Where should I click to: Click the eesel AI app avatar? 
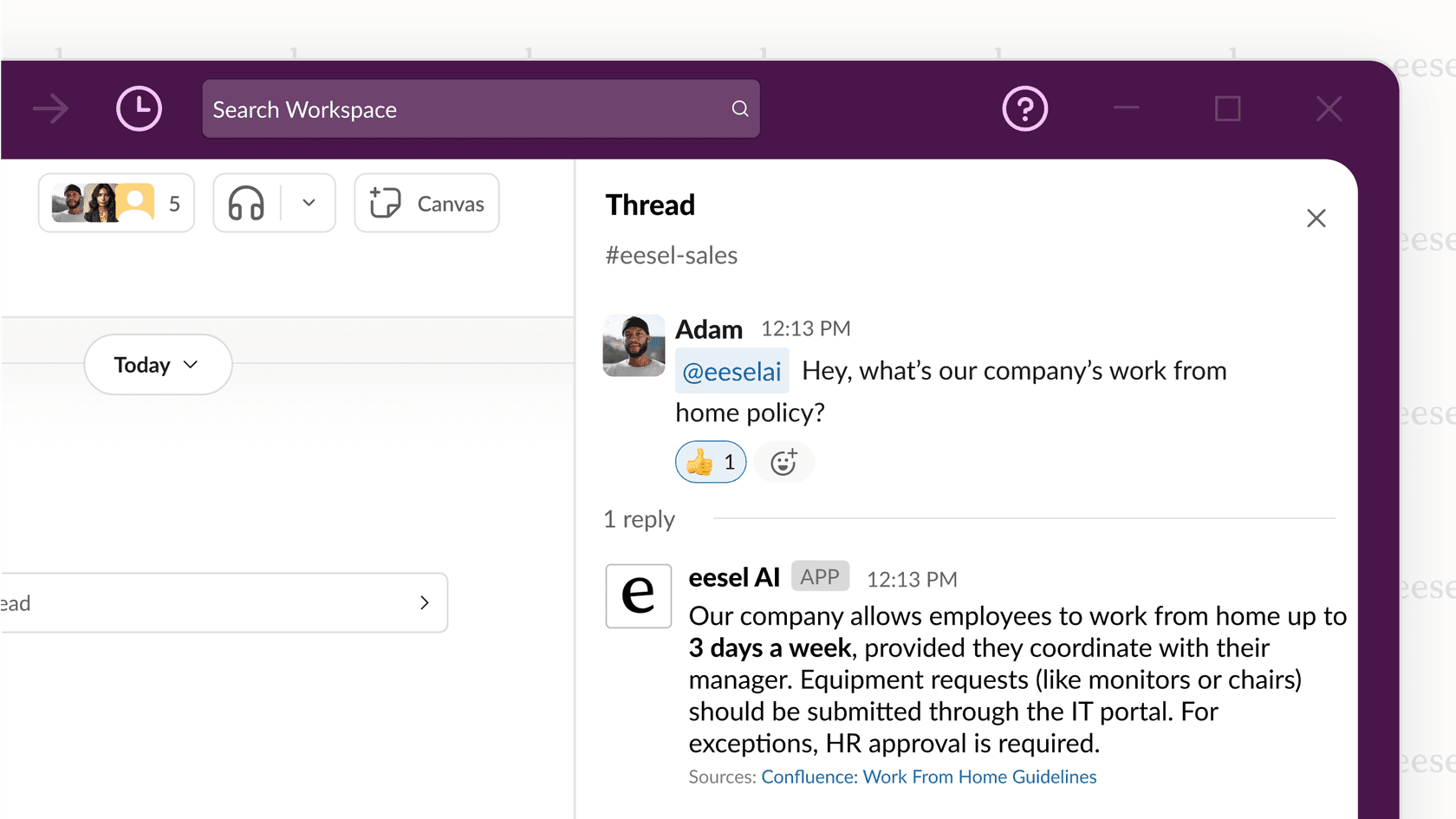(x=638, y=596)
